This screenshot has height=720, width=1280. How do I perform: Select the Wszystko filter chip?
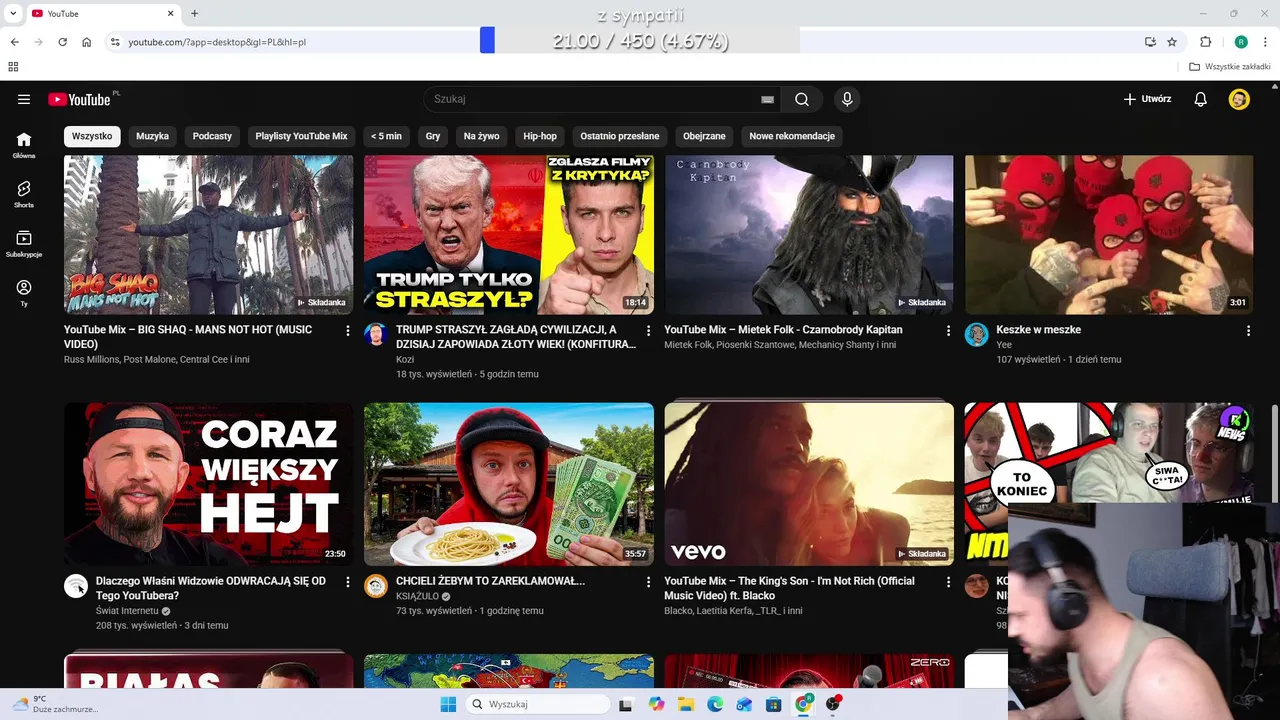92,136
